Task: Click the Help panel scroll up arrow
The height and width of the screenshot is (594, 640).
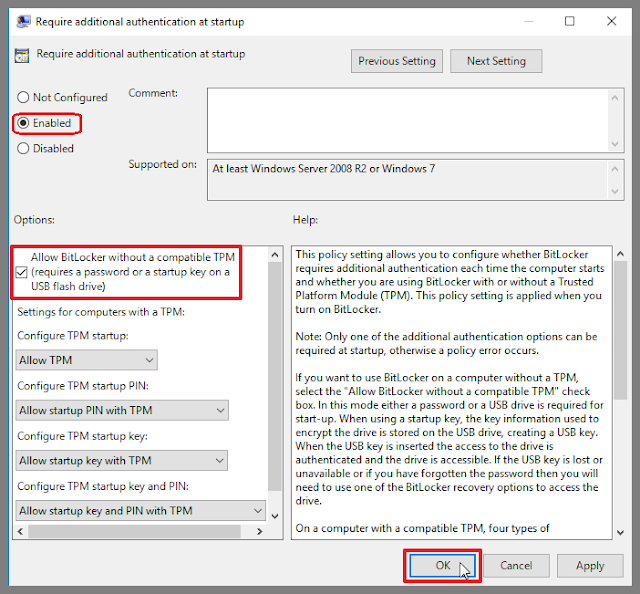Action: (x=620, y=254)
